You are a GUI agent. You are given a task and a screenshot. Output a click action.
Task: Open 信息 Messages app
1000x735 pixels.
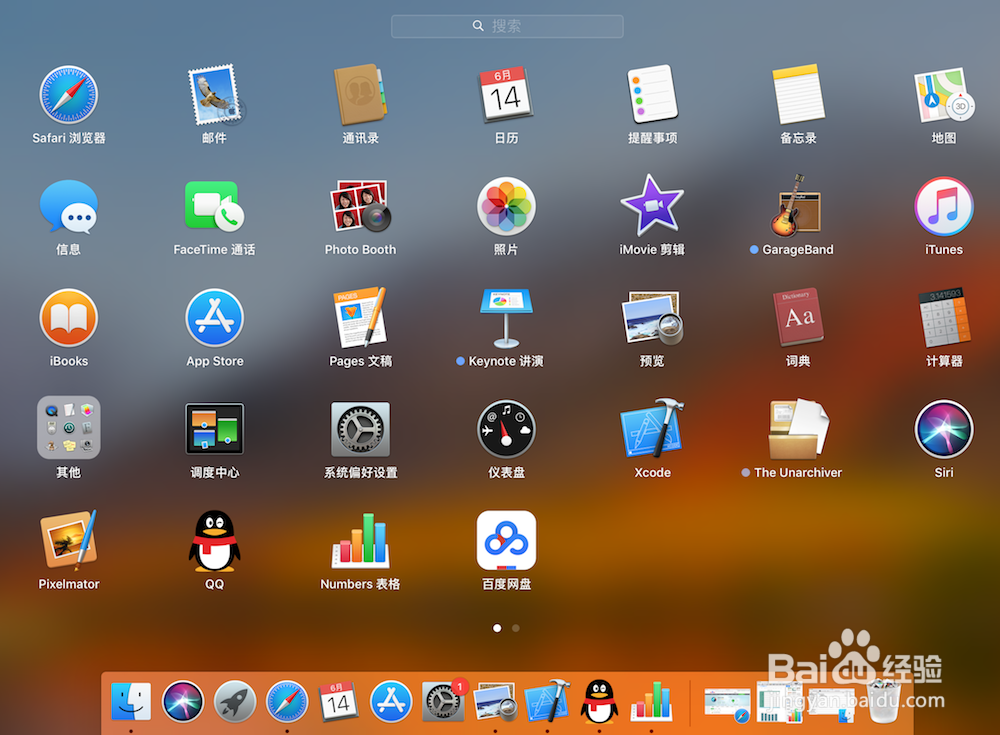(x=68, y=206)
